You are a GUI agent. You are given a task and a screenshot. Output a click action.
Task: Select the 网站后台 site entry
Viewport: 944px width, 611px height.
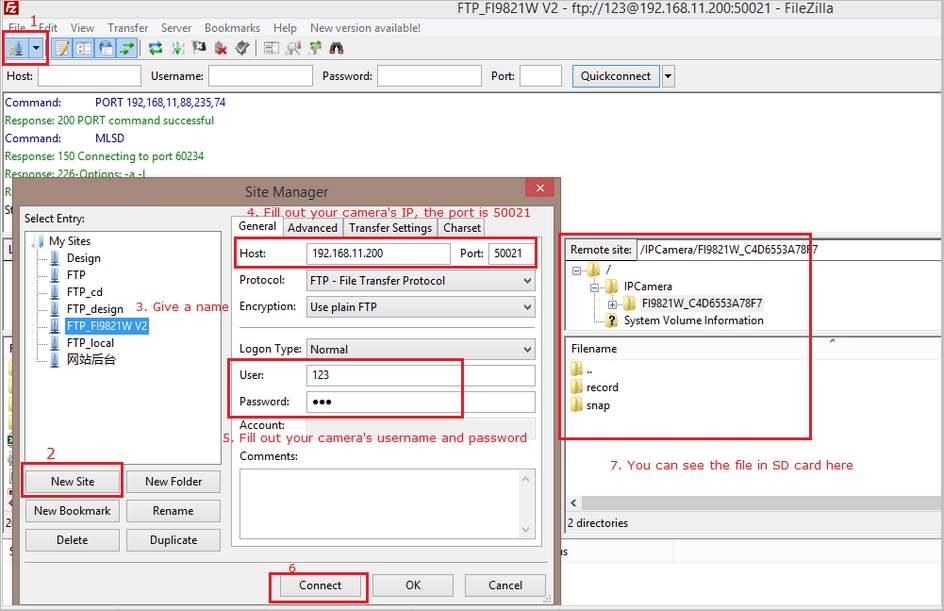91,360
